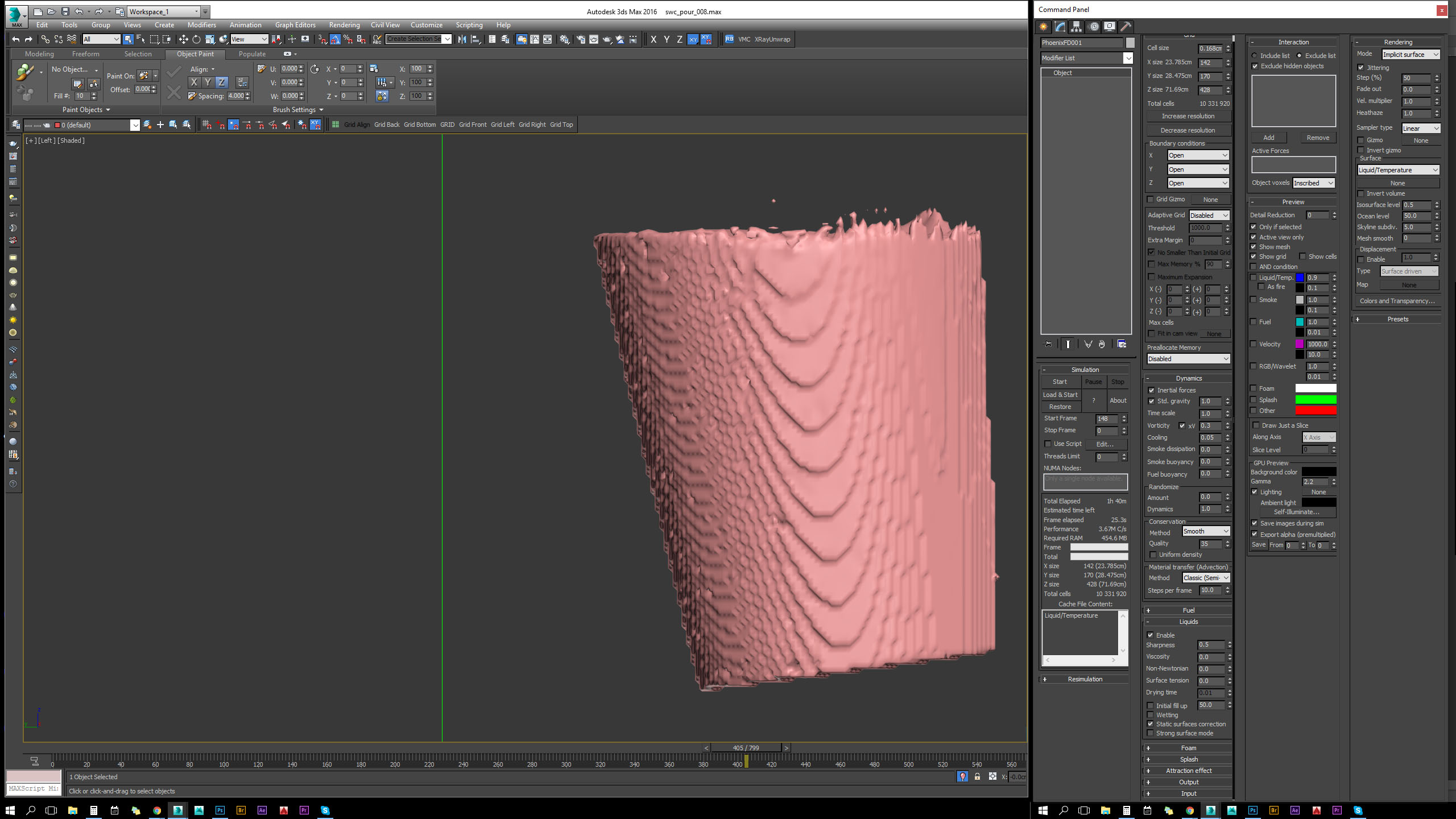Viewport: 1456px width, 819px height.
Task: Open the Adaptive Grid dropdown
Action: click(x=1209, y=216)
